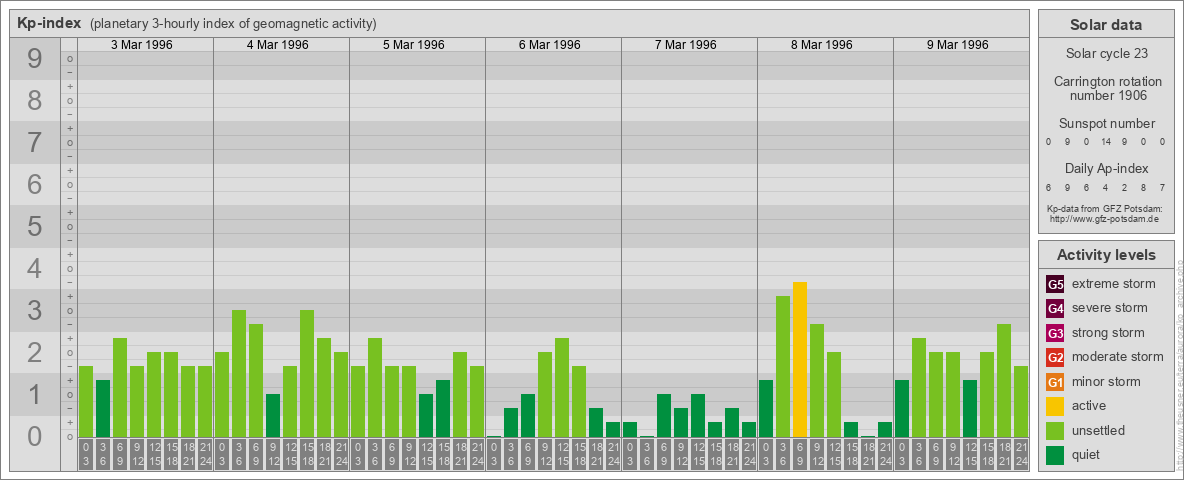The image size is (1184, 480).
Task: Click the 'unsettled' legend text
Action: click(x=1099, y=430)
